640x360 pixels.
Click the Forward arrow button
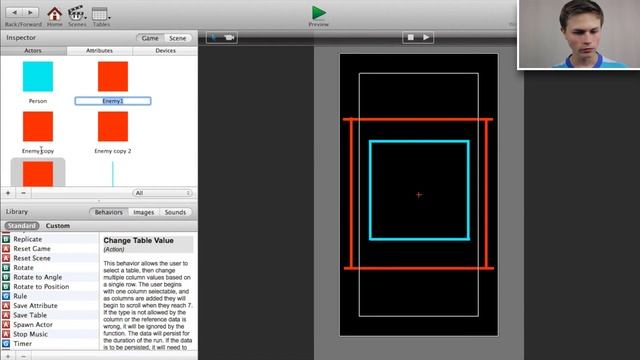click(x=30, y=13)
